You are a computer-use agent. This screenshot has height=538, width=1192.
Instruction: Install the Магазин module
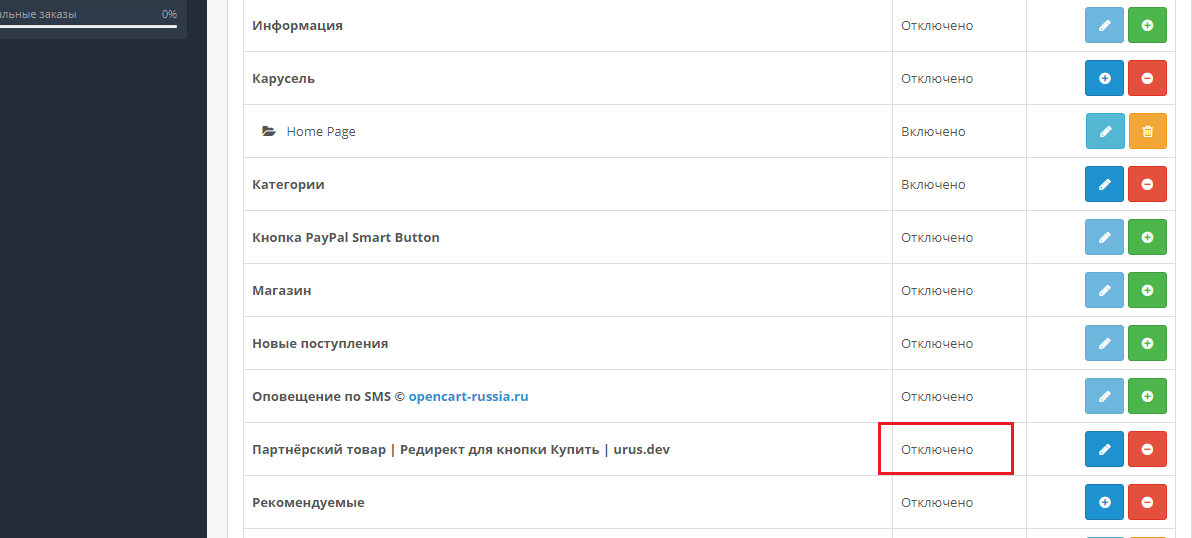click(1147, 290)
